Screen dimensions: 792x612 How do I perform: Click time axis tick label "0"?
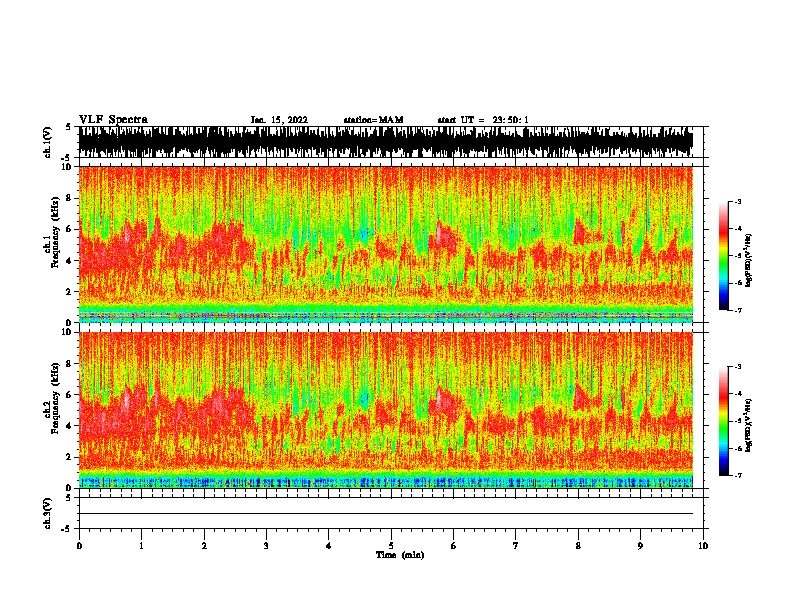click(x=79, y=546)
